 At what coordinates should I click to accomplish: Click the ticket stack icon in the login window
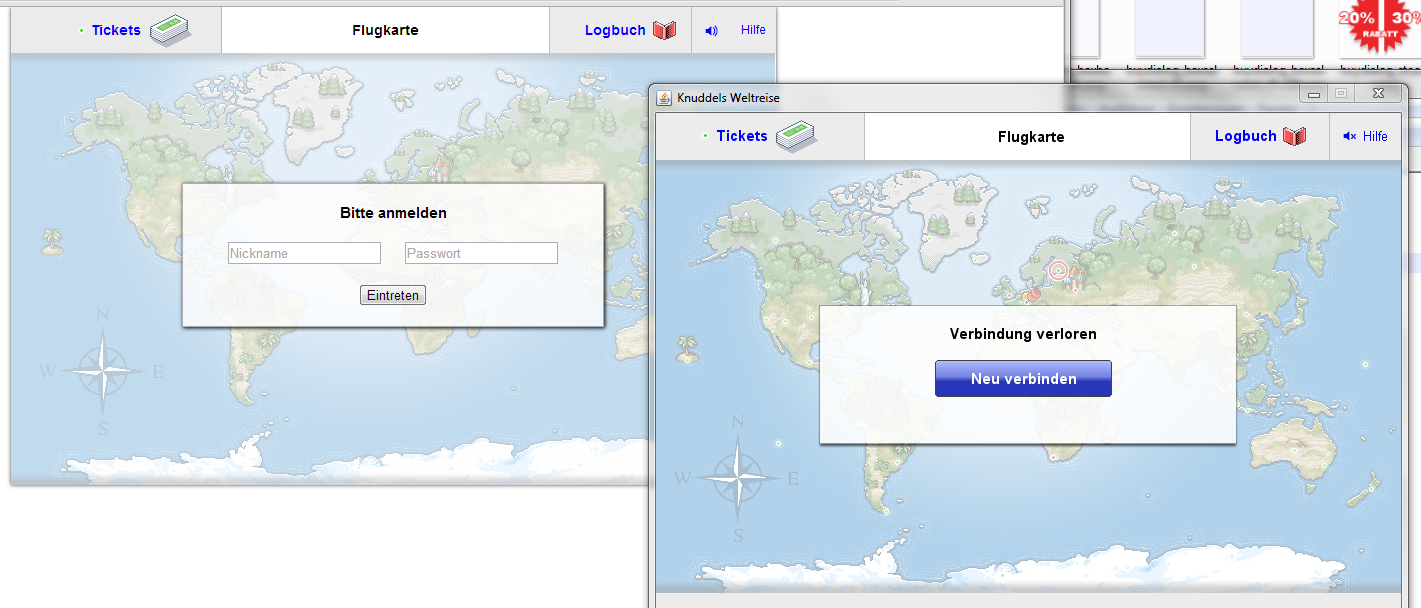tap(169, 30)
